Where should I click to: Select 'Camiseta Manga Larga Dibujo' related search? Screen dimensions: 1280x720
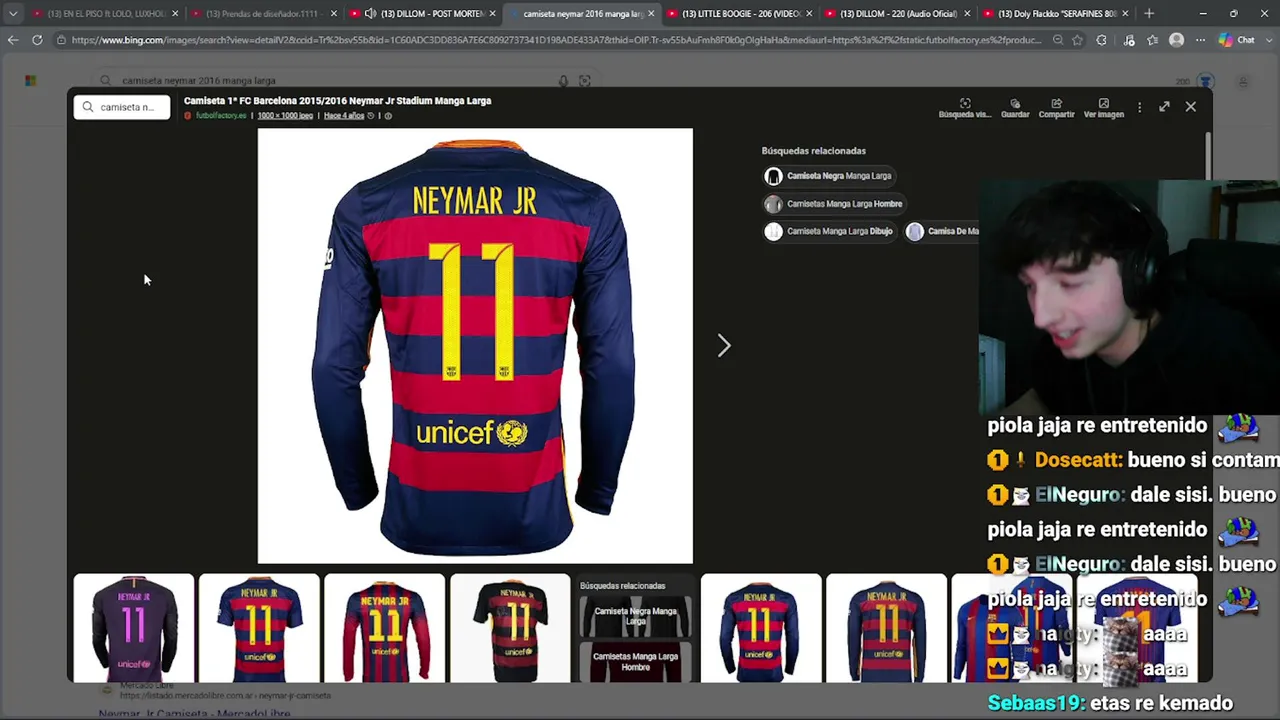click(x=829, y=232)
